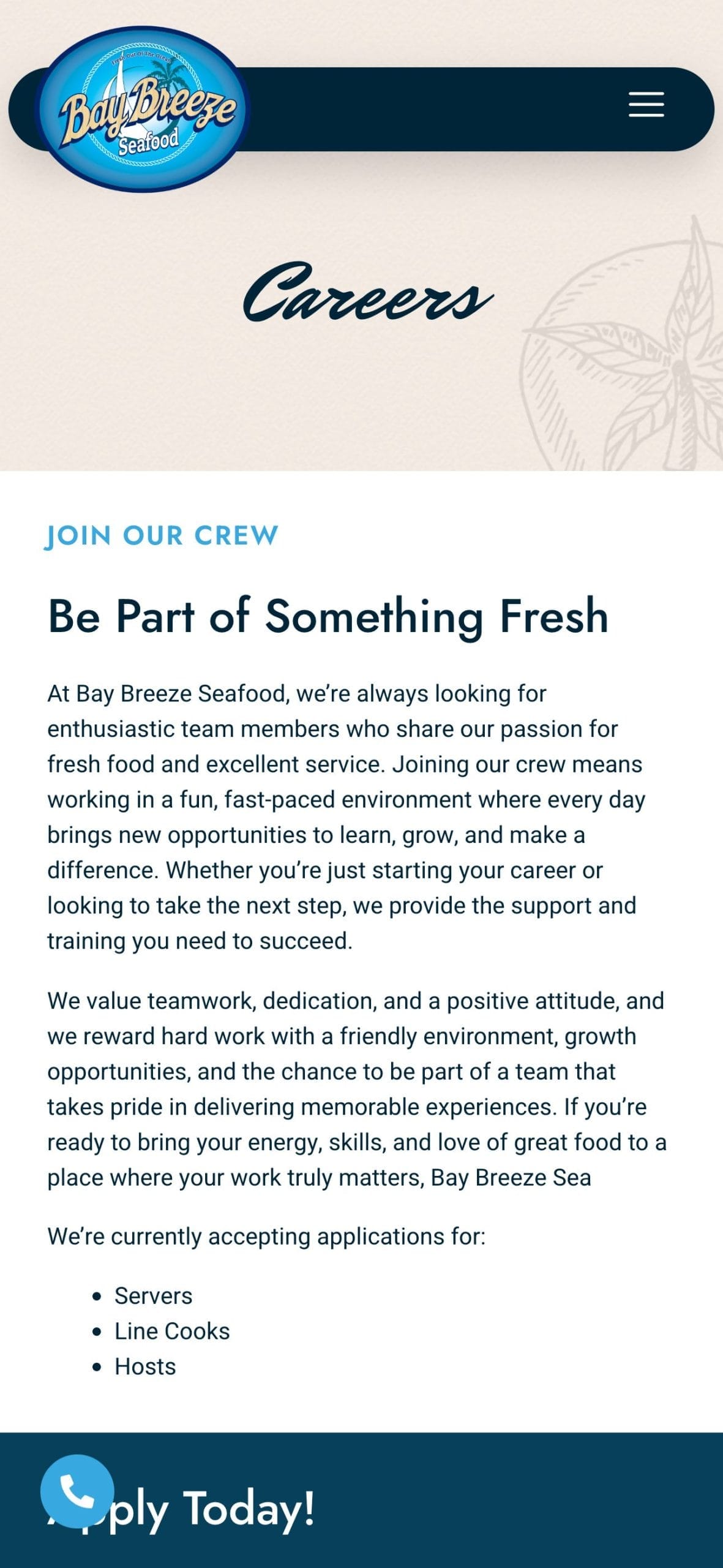Click the bullet point beside Servers

[96, 1297]
